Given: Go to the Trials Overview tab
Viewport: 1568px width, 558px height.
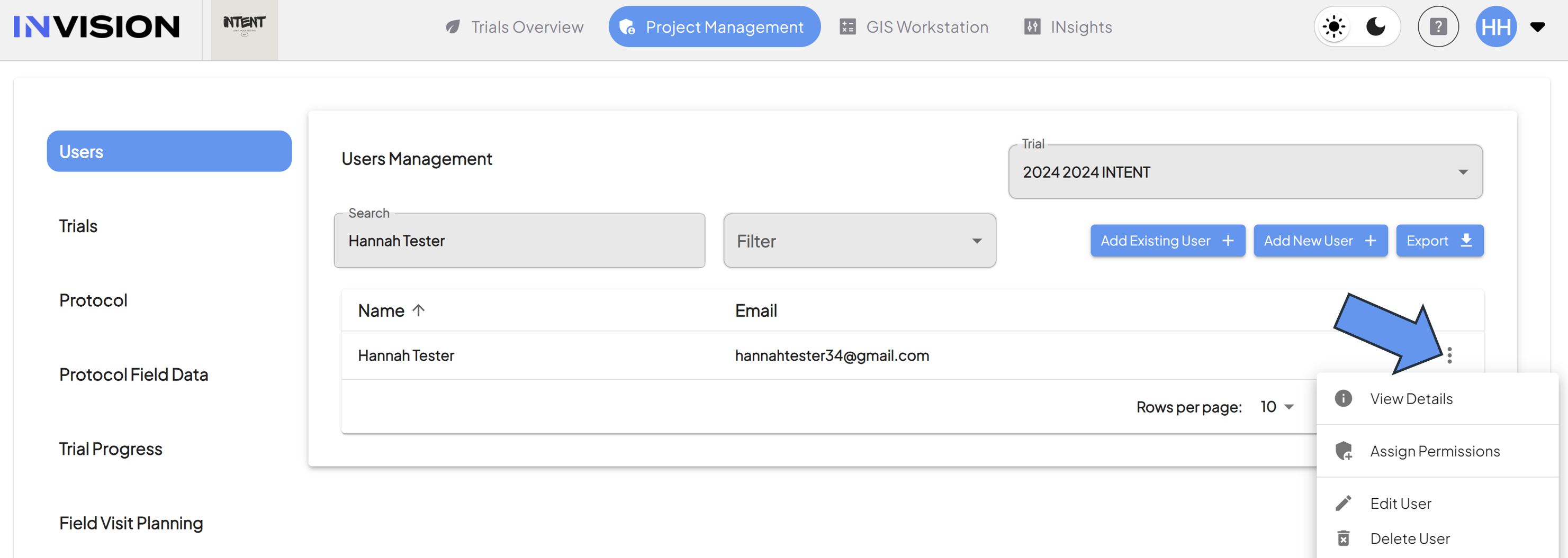Looking at the screenshot, I should coord(515,27).
